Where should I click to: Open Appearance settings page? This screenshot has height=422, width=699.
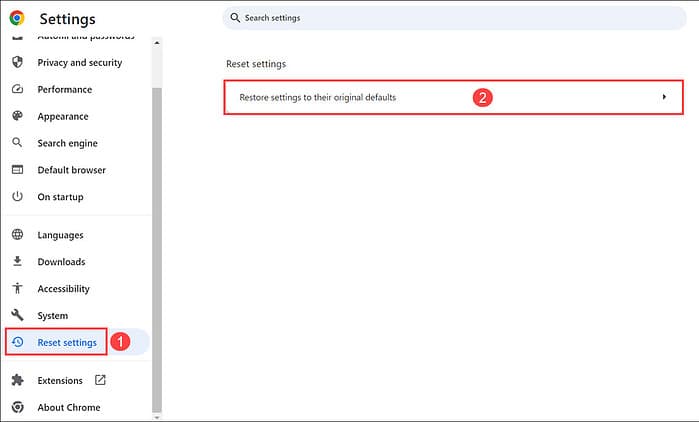coord(63,116)
